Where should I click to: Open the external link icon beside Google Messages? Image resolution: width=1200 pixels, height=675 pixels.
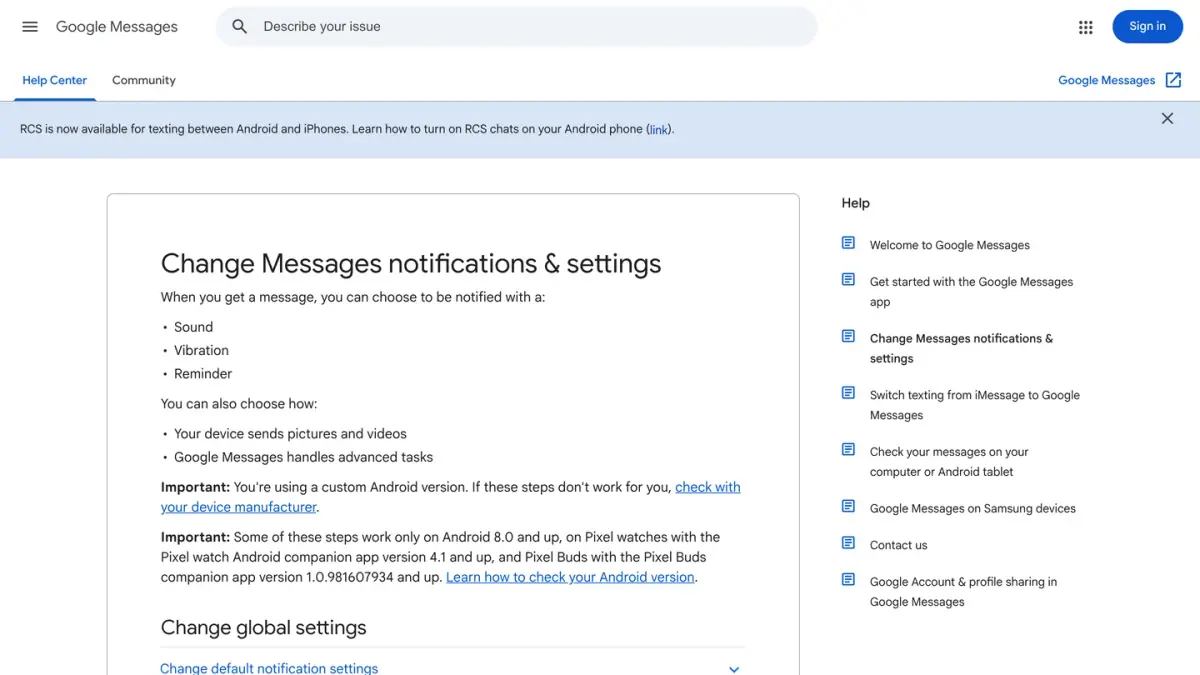[1174, 80]
